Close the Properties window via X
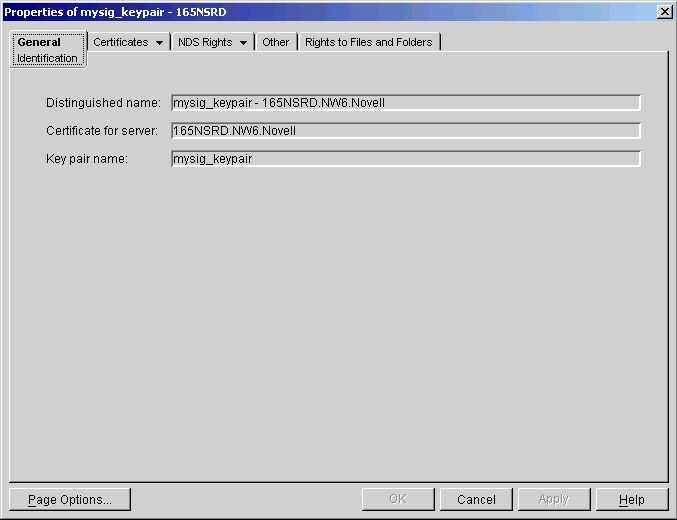The image size is (677, 520). [664, 12]
